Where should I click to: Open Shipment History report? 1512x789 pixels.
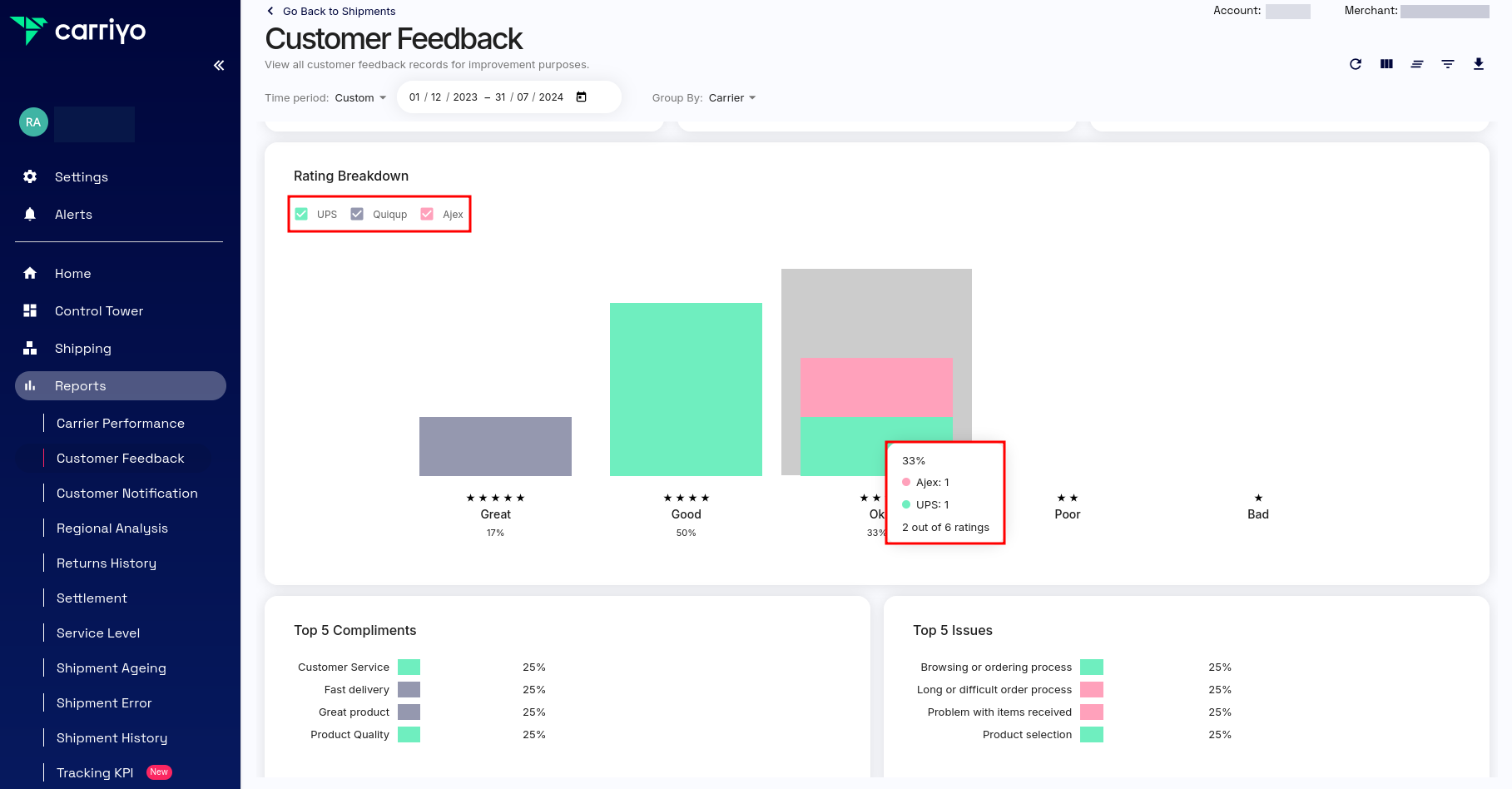pyautogui.click(x=112, y=737)
